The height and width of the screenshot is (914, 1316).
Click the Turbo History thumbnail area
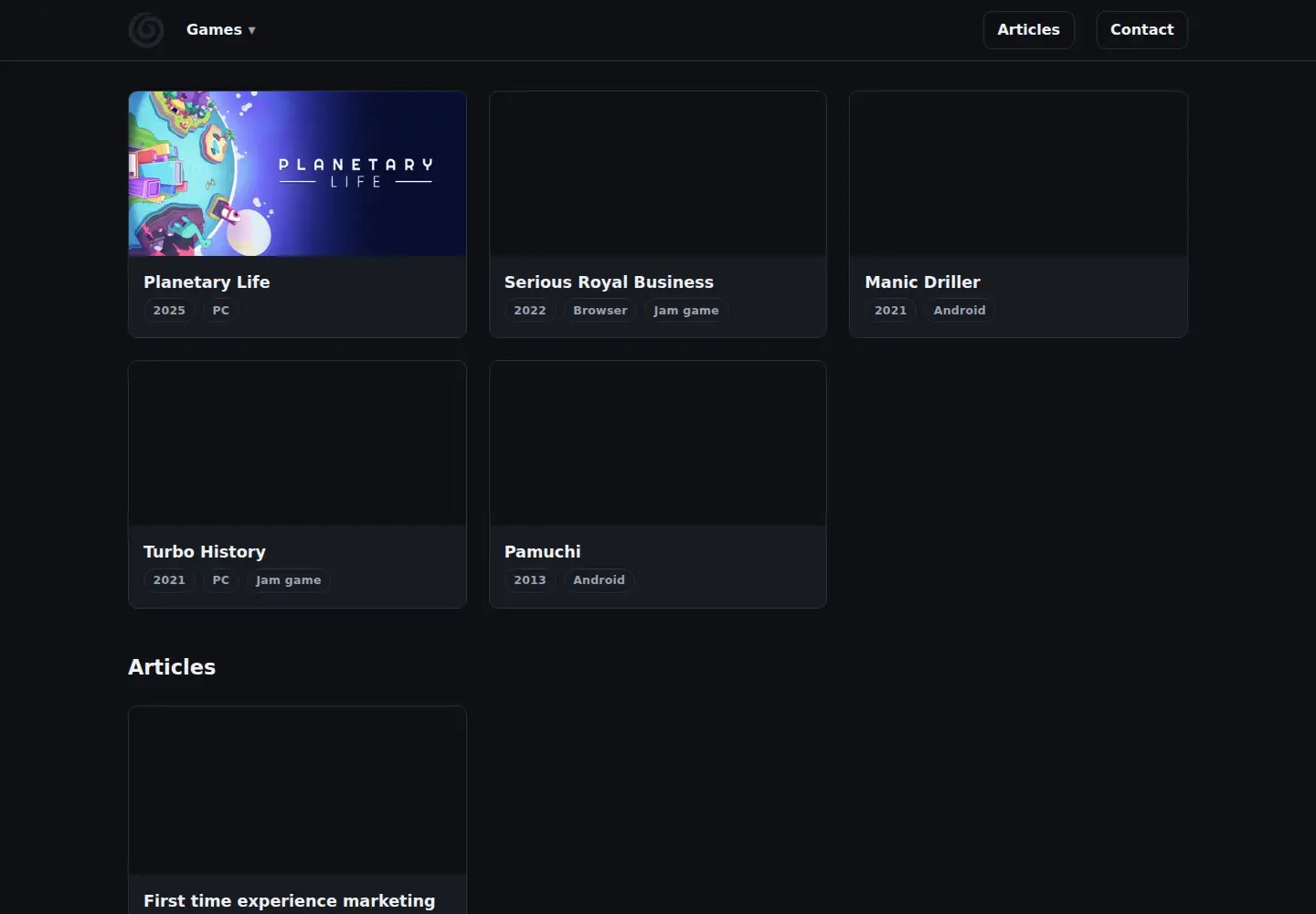click(x=297, y=443)
